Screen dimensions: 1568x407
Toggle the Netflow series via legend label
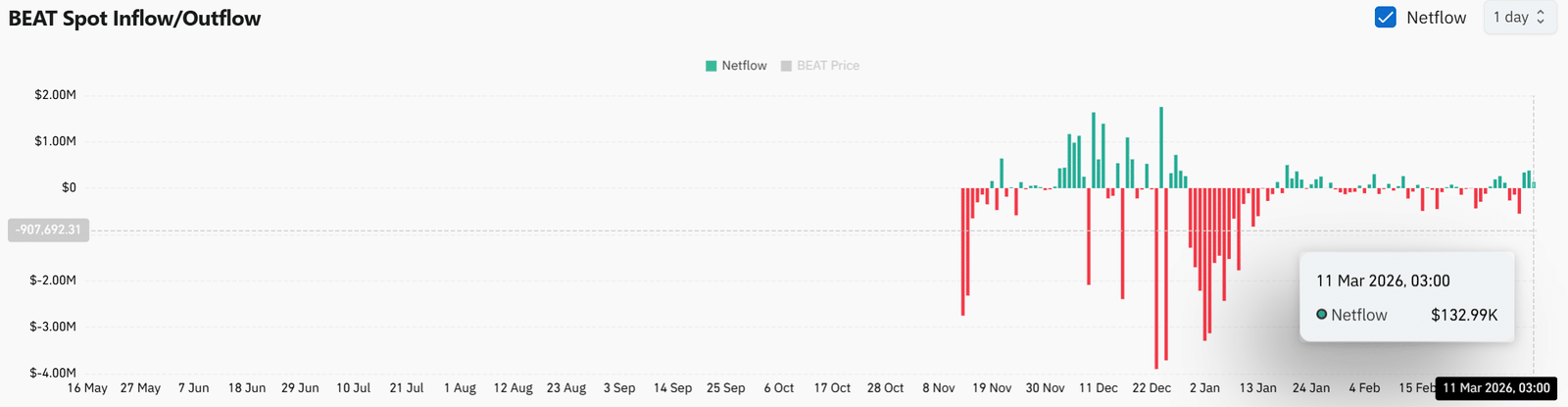[744, 66]
